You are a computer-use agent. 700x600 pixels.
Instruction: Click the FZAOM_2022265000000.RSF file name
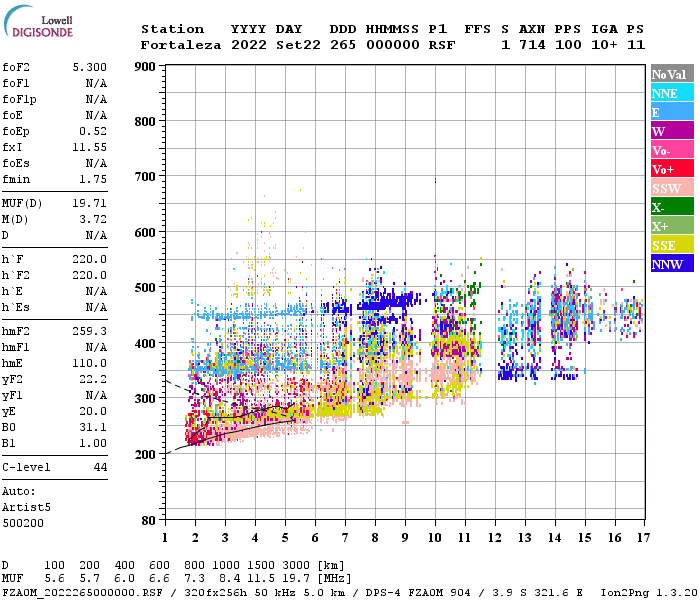coord(83,593)
